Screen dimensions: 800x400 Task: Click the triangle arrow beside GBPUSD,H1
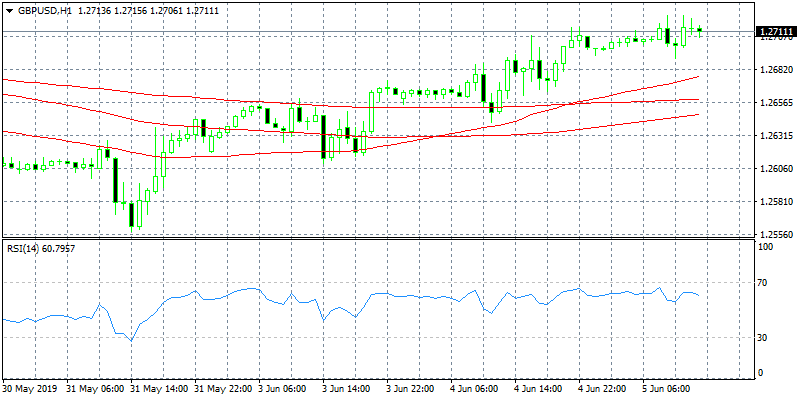pyautogui.click(x=9, y=9)
